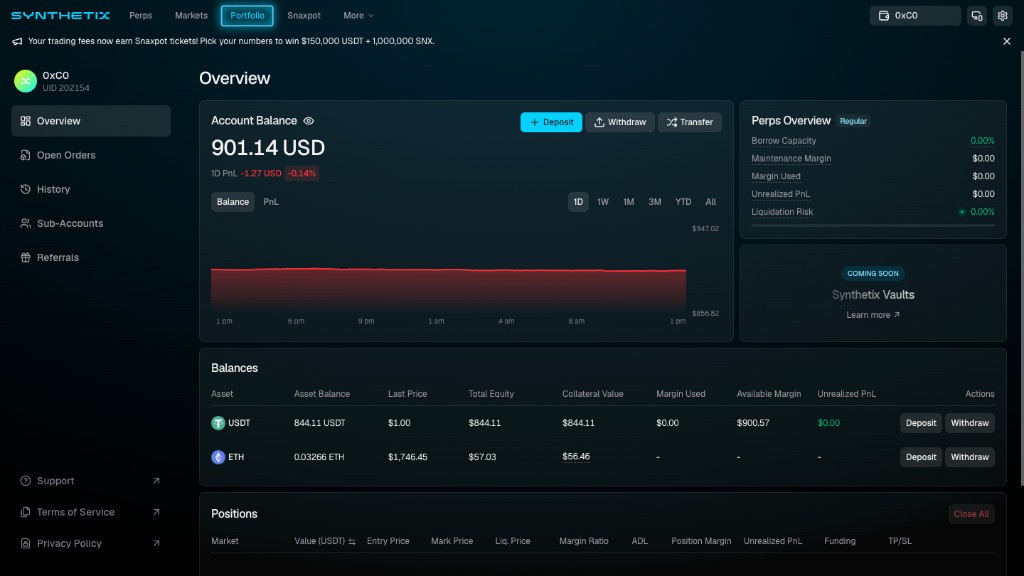The image size is (1024, 576).
Task: Toggle account balance visibility eye icon
Action: click(x=309, y=121)
